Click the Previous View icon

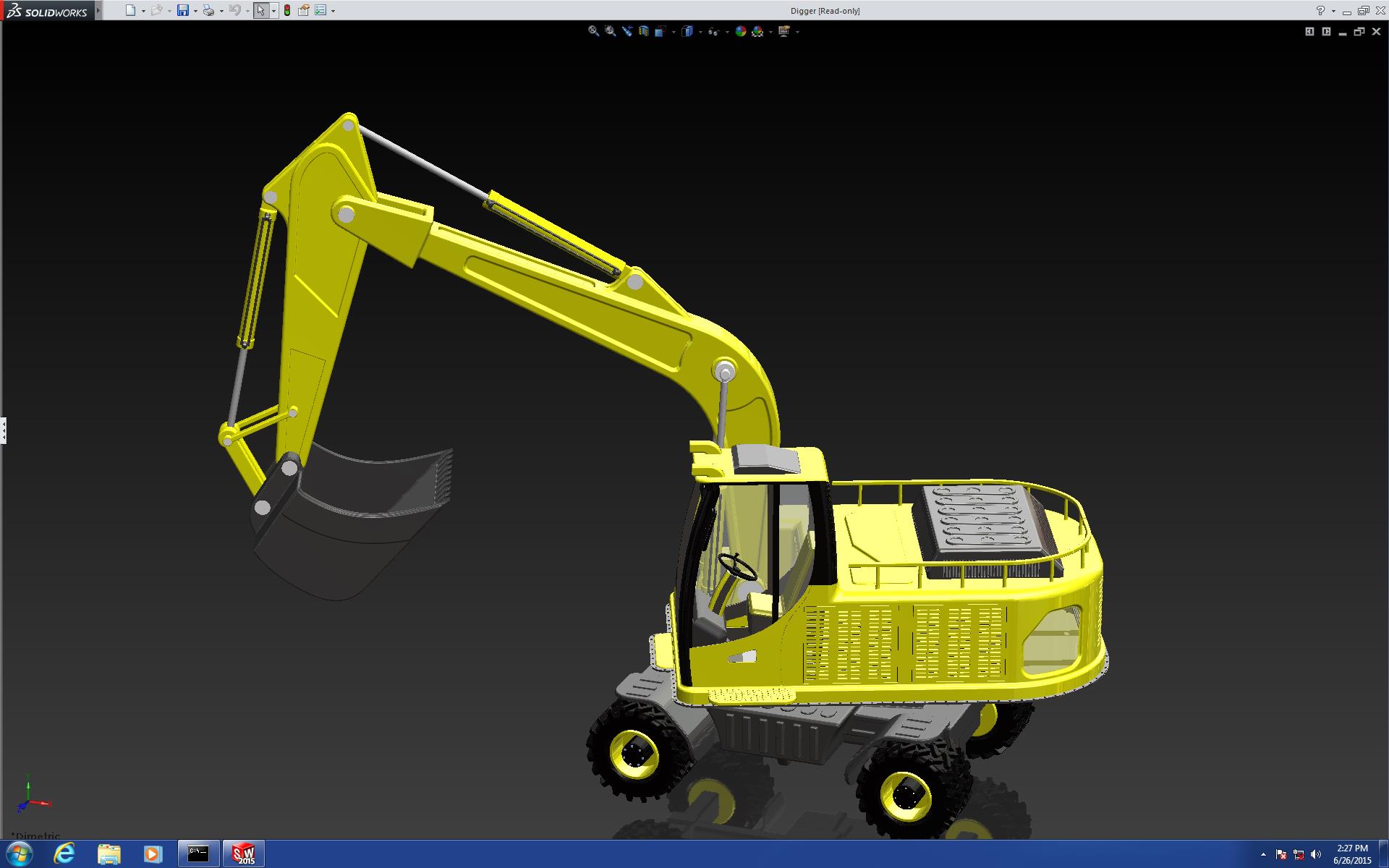[627, 31]
